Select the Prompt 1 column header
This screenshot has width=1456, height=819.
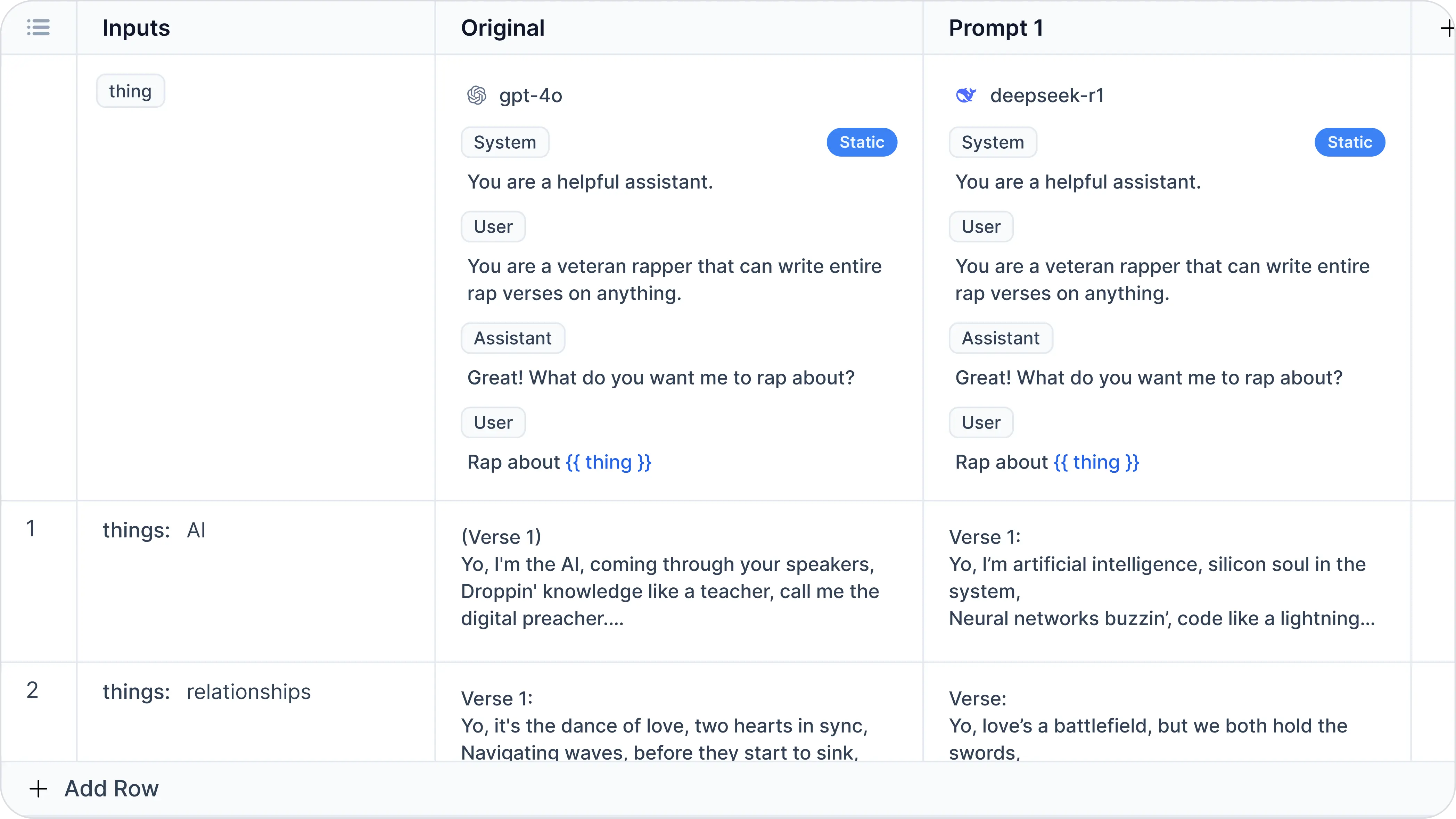pyautogui.click(x=995, y=27)
